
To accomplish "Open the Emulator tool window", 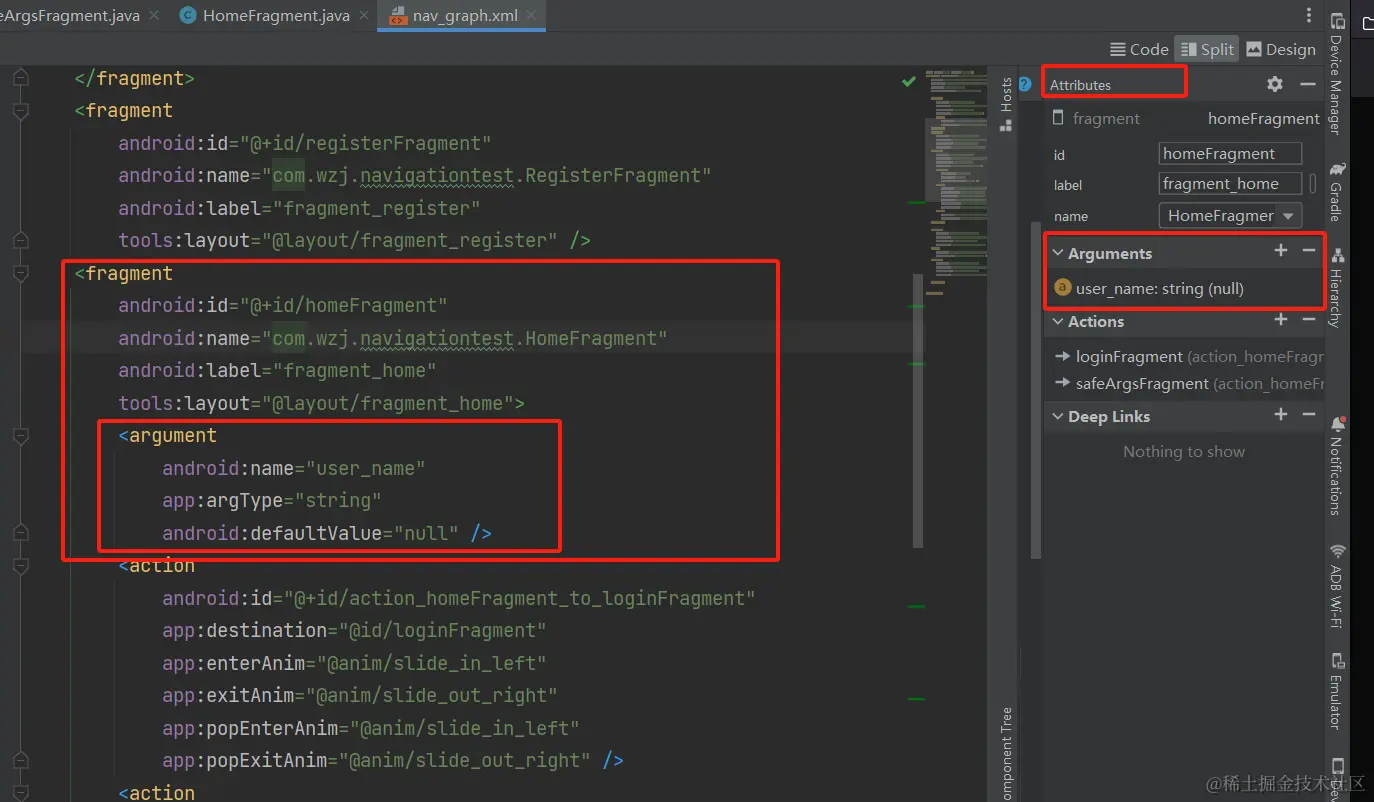I will point(1337,692).
